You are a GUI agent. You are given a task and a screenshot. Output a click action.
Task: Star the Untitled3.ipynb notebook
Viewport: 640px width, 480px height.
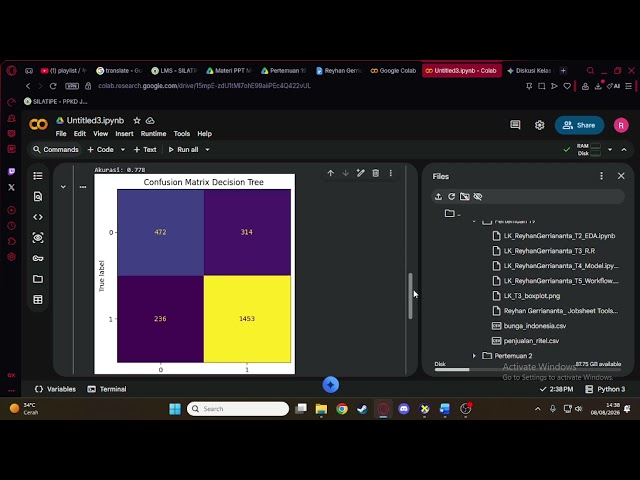click(x=137, y=121)
